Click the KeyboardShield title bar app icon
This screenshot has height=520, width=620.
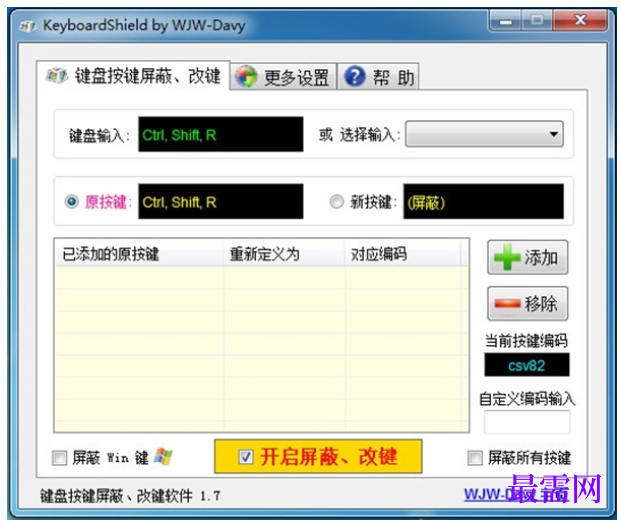pyautogui.click(x=28, y=26)
